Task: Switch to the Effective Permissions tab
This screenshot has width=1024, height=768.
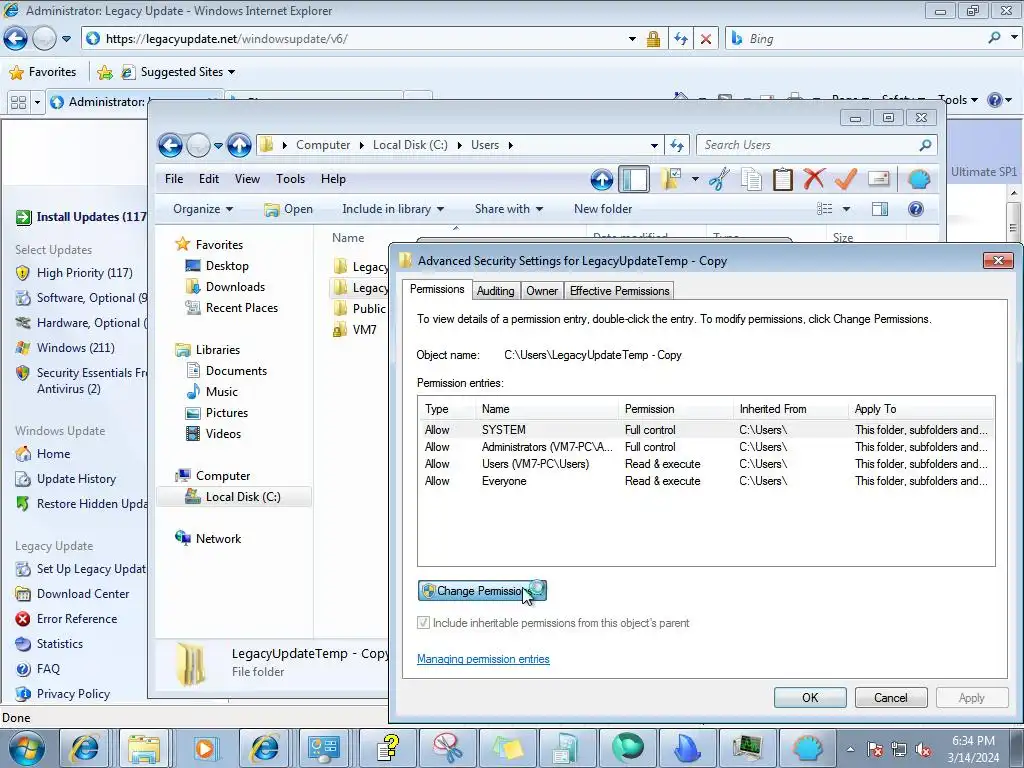Action: (620, 291)
